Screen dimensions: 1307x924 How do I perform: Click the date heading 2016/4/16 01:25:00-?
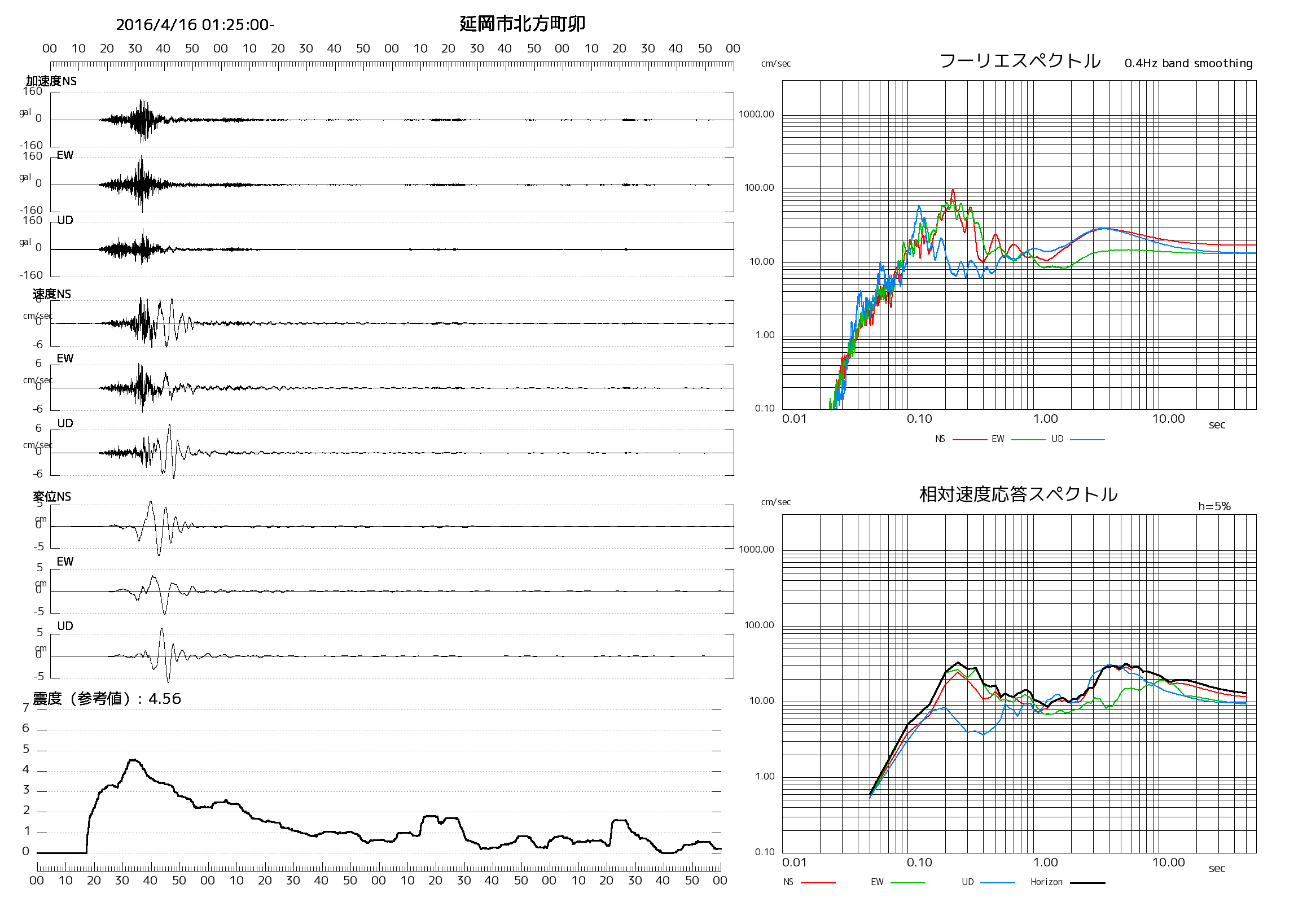pos(195,25)
